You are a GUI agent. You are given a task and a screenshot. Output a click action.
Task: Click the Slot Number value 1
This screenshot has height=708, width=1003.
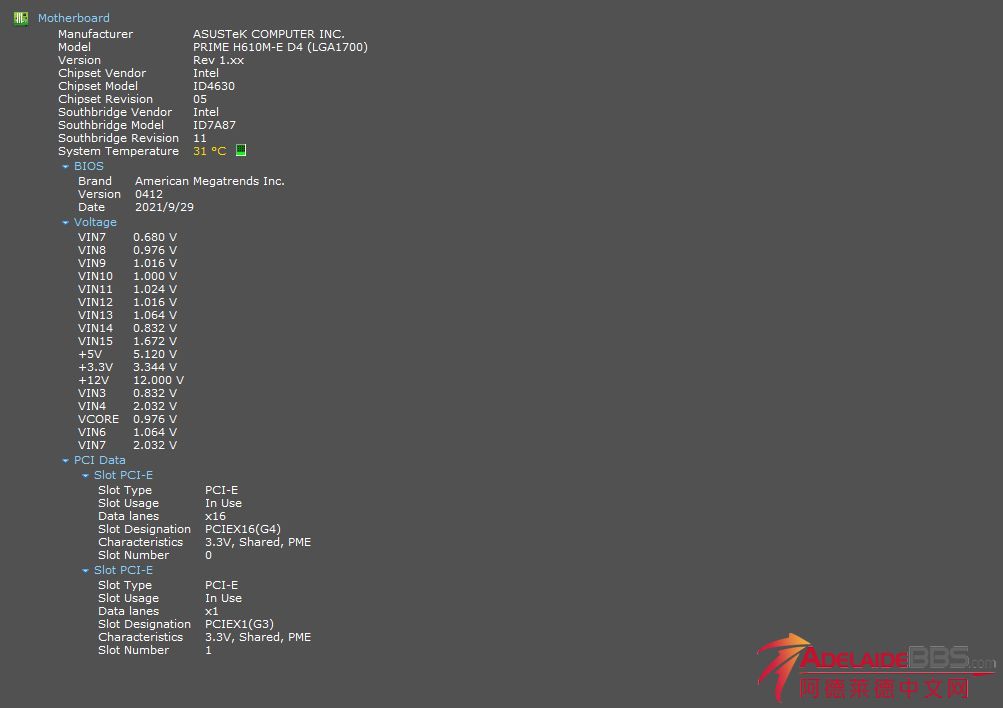pos(208,650)
